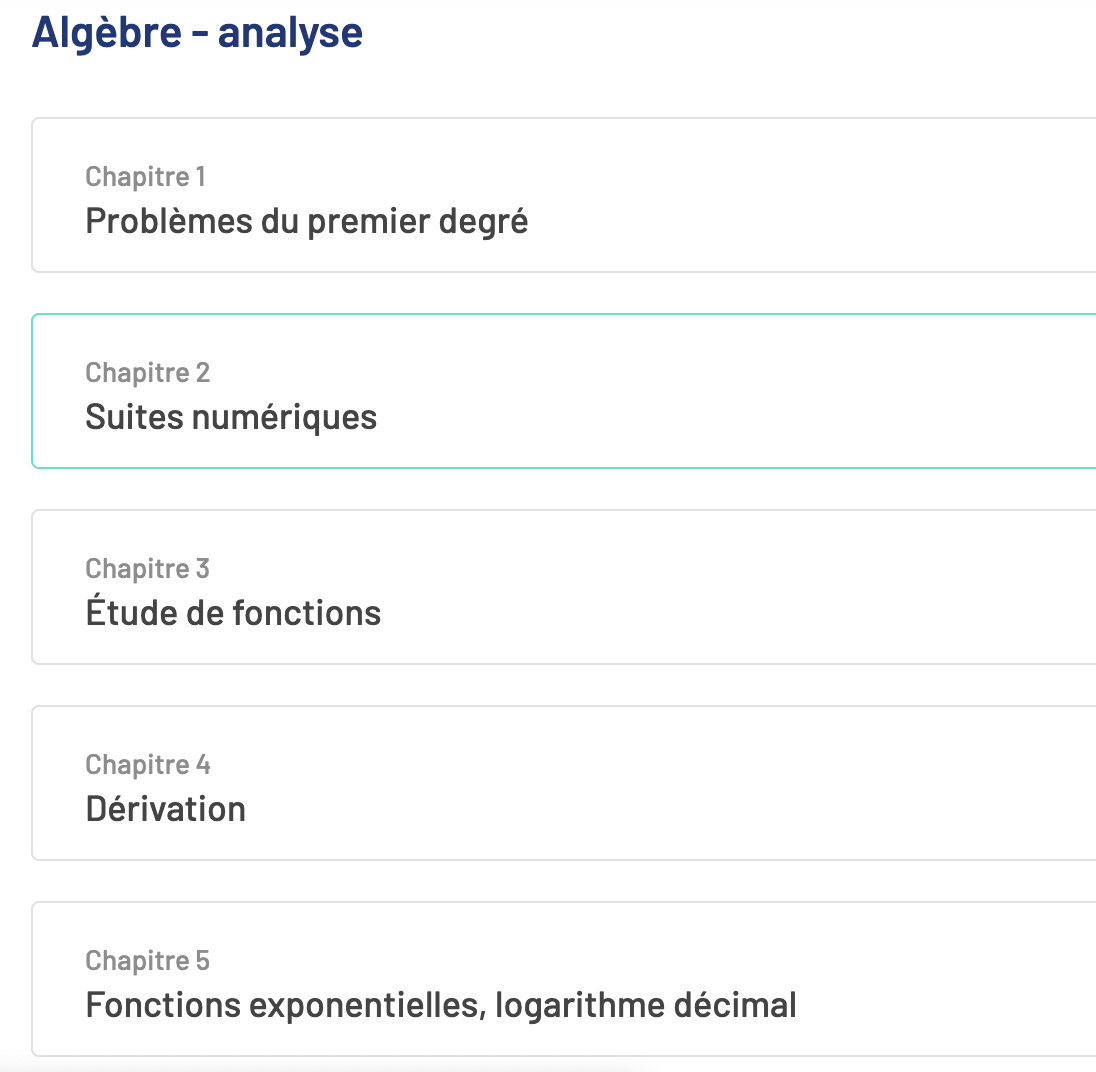Click the 'Chapitre 4' label text

148,765
